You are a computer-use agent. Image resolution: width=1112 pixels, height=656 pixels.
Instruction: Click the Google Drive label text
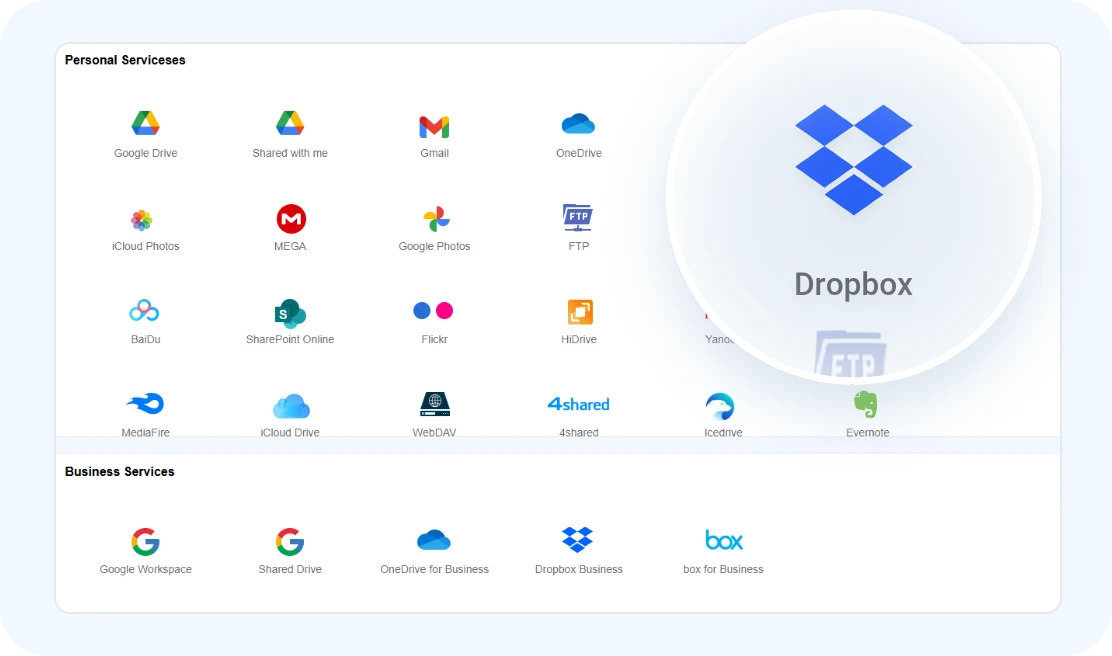click(x=145, y=153)
